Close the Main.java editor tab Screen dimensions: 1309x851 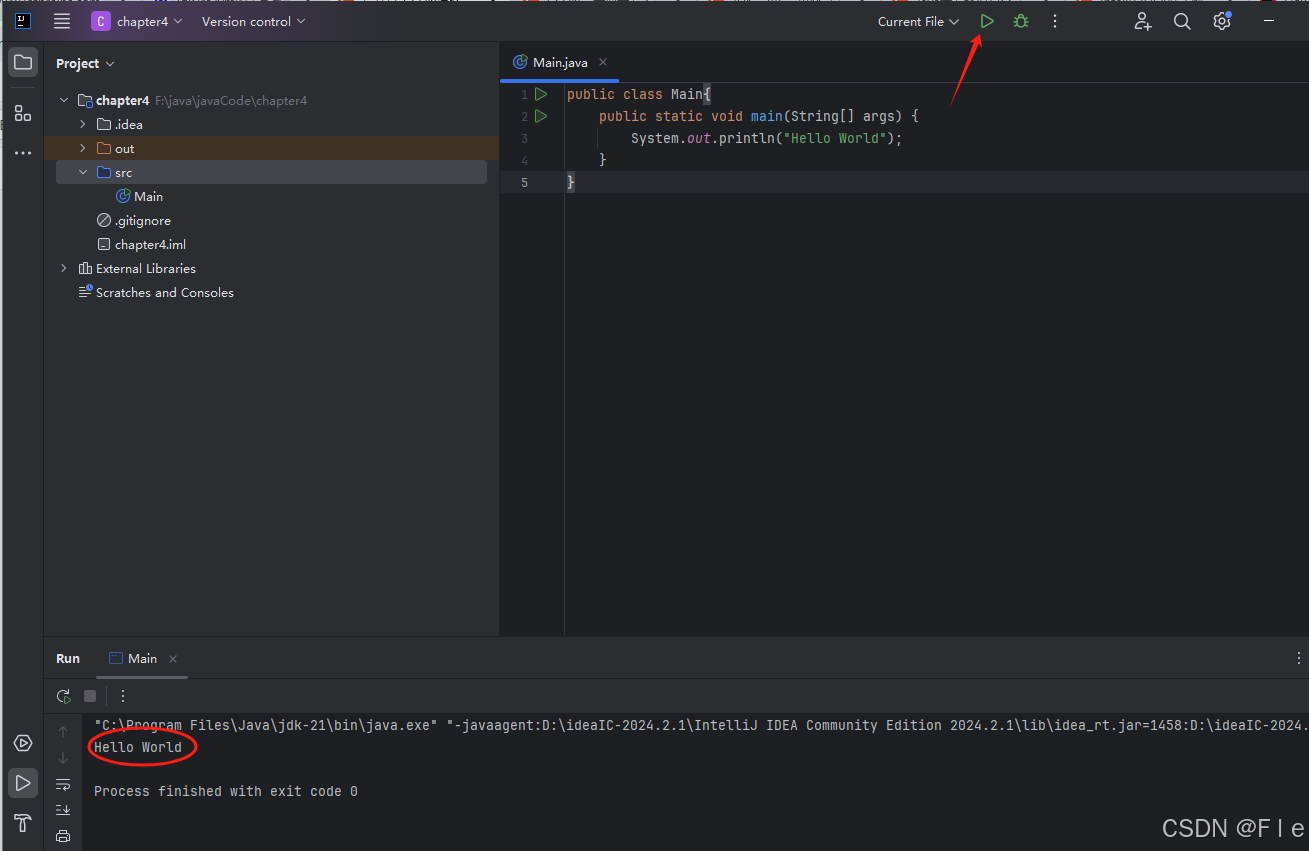pos(603,62)
